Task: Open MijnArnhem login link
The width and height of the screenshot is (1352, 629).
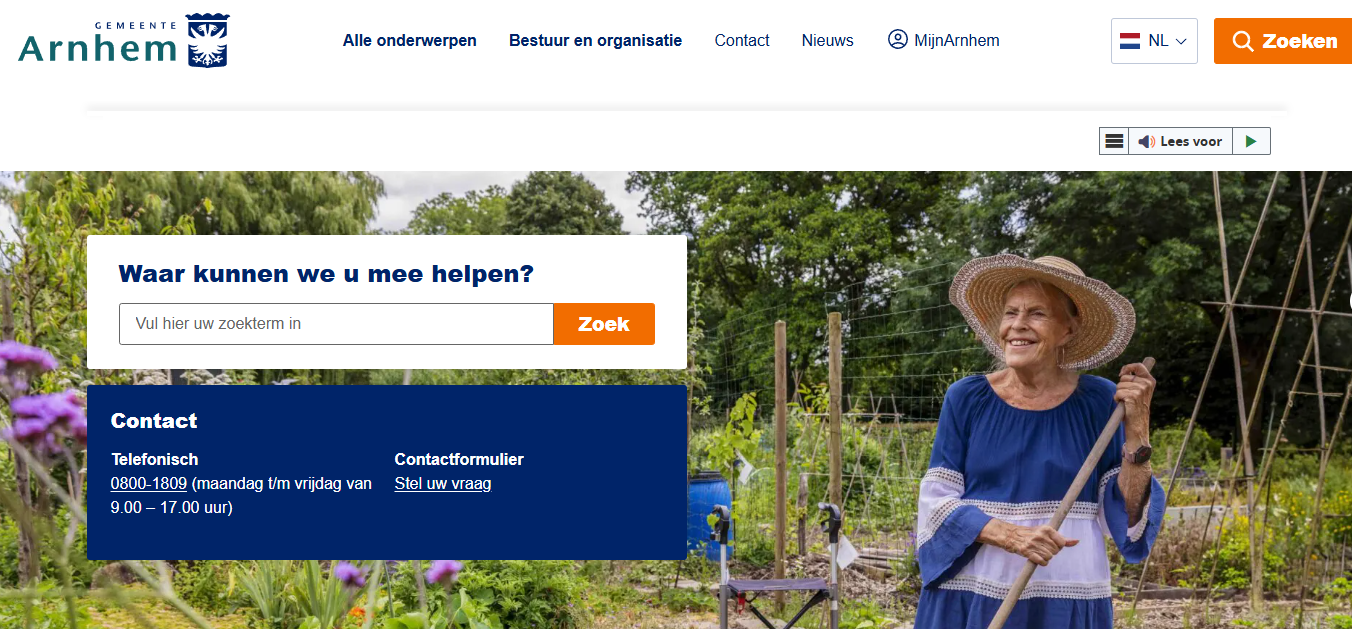Action: point(944,40)
